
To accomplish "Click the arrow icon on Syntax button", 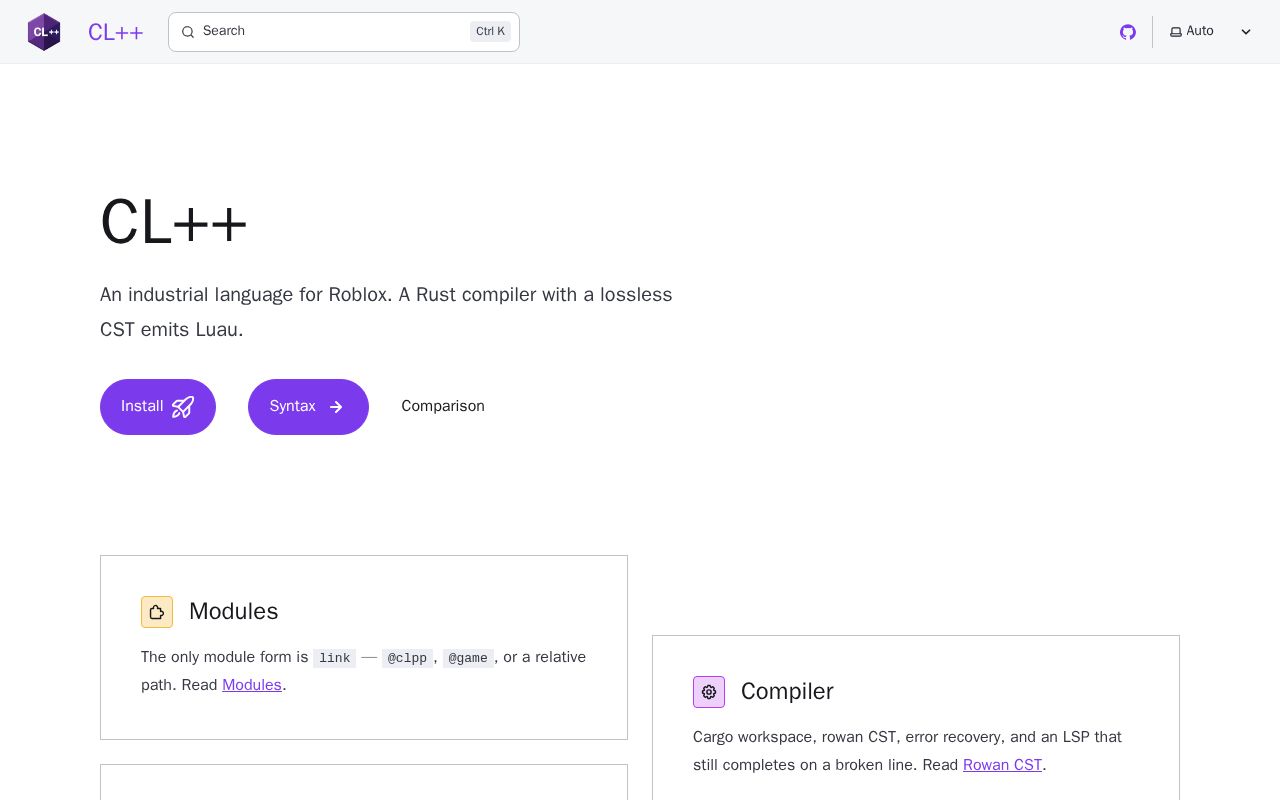I will (336, 407).
